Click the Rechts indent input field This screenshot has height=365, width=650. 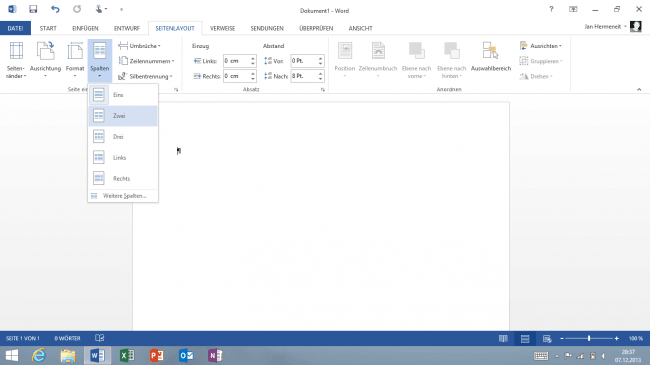(236, 76)
